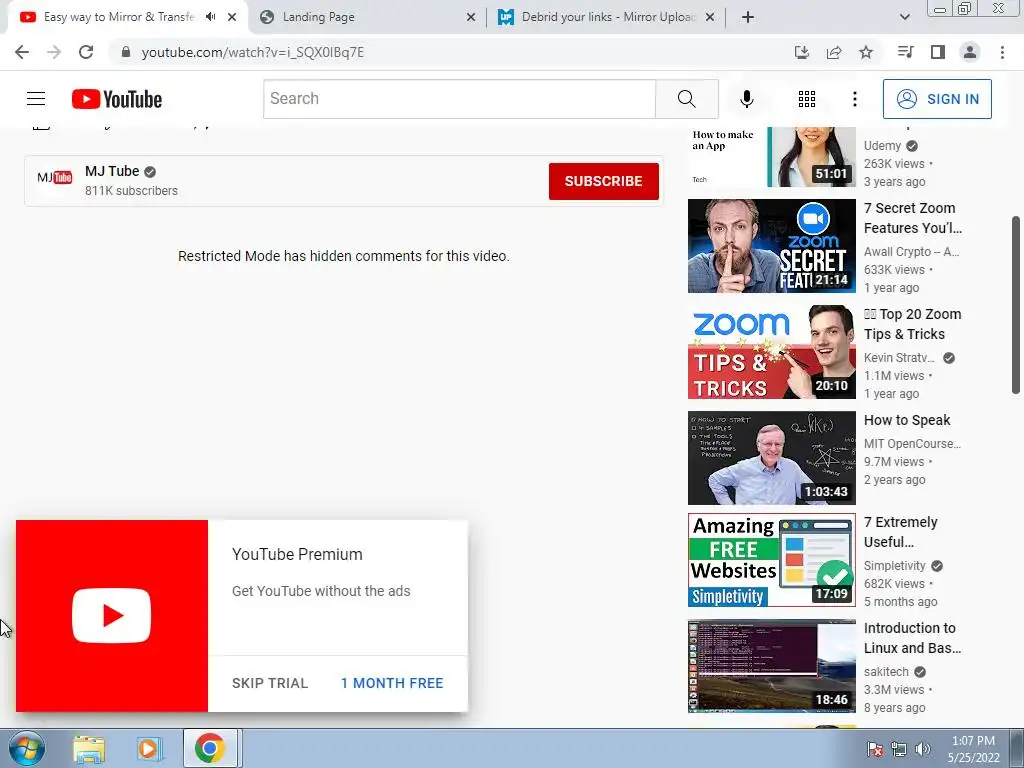
Task: Toggle Chrome side panel icon
Action: (938, 52)
